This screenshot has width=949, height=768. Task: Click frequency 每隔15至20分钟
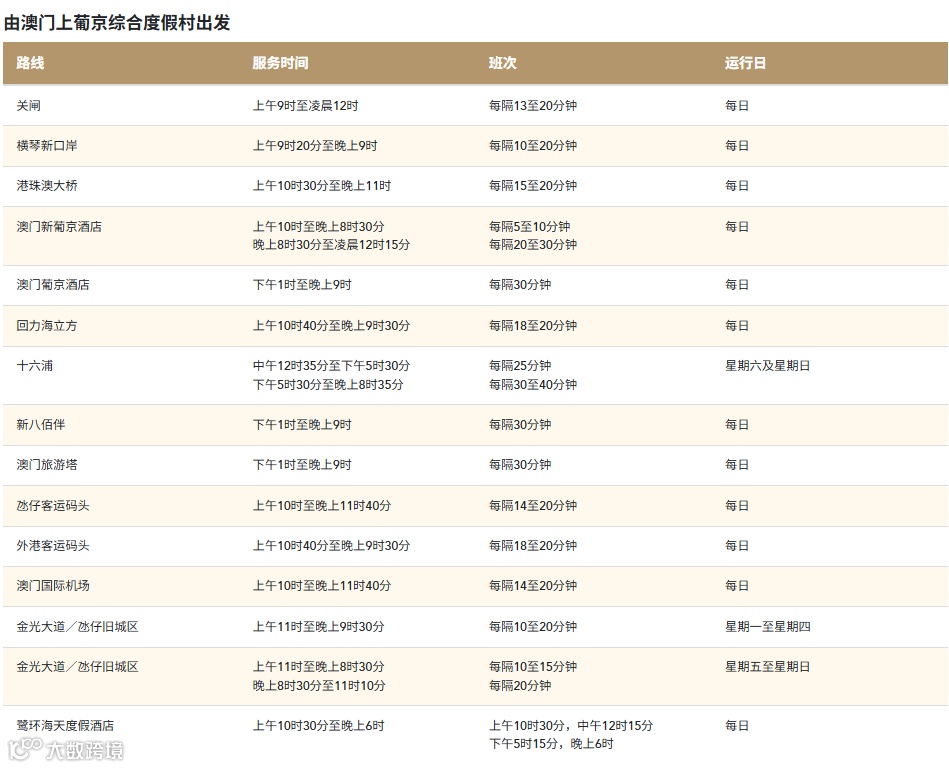coord(533,186)
